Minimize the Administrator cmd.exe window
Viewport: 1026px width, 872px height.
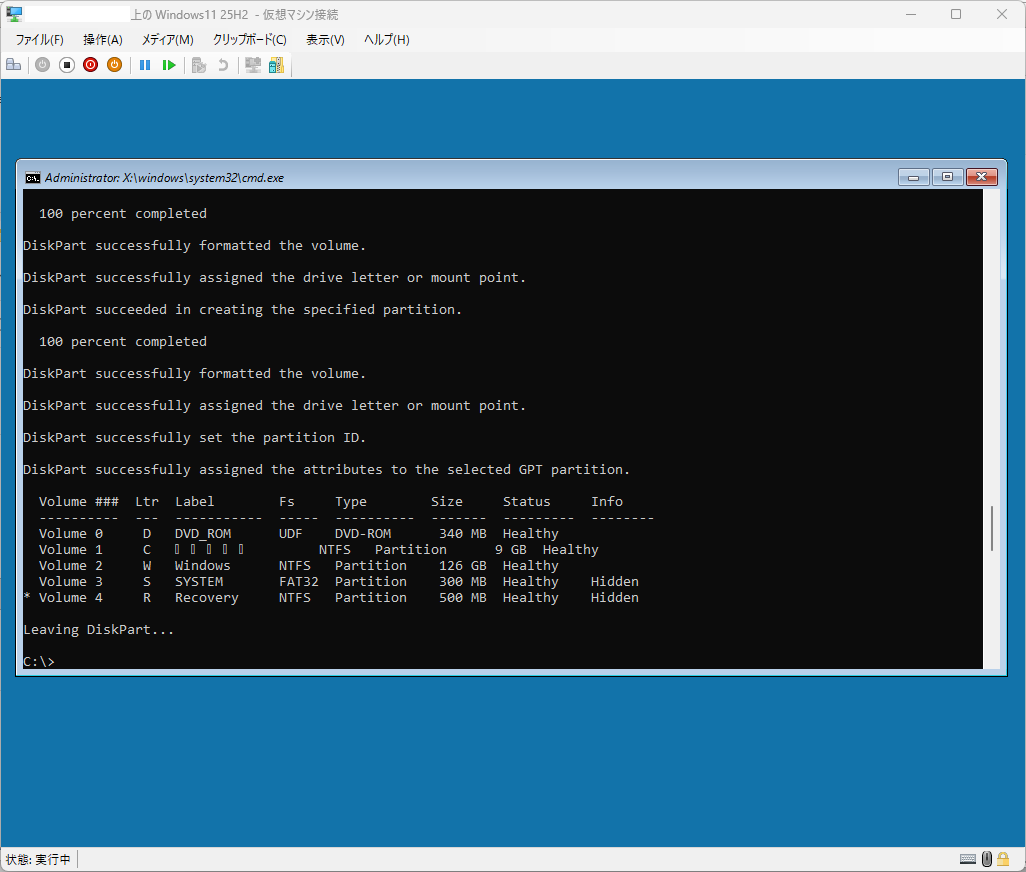[913, 177]
